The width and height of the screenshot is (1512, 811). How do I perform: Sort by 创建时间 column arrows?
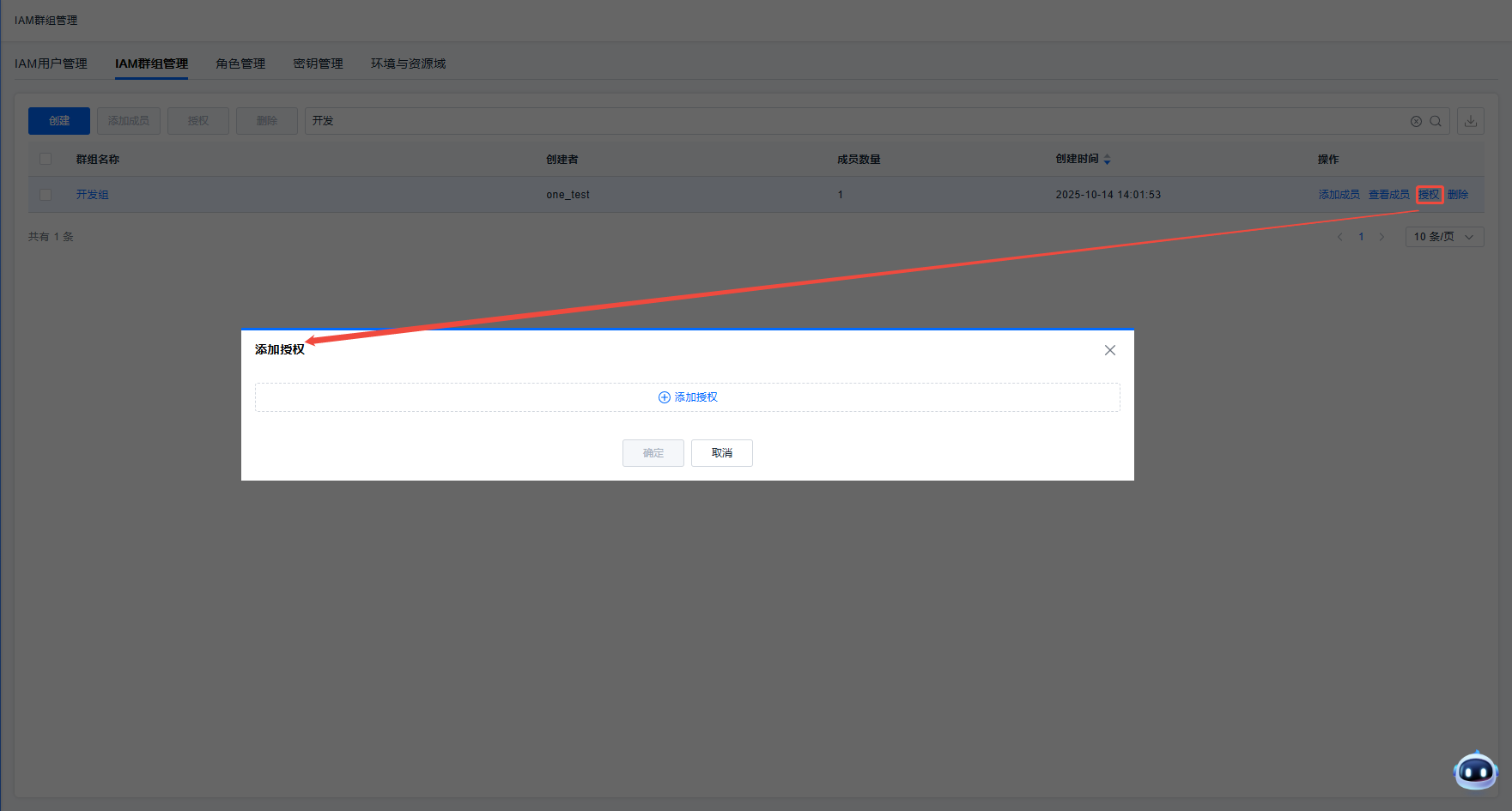point(1107,160)
